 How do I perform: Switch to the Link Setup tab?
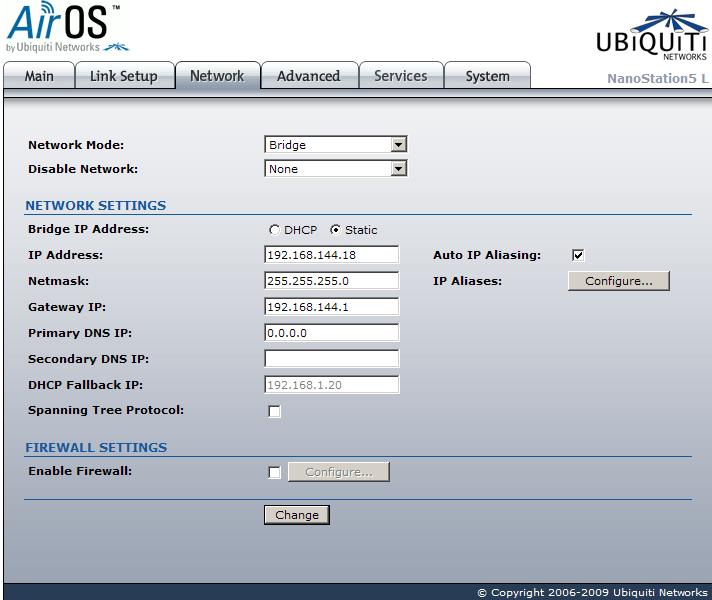coord(124,75)
